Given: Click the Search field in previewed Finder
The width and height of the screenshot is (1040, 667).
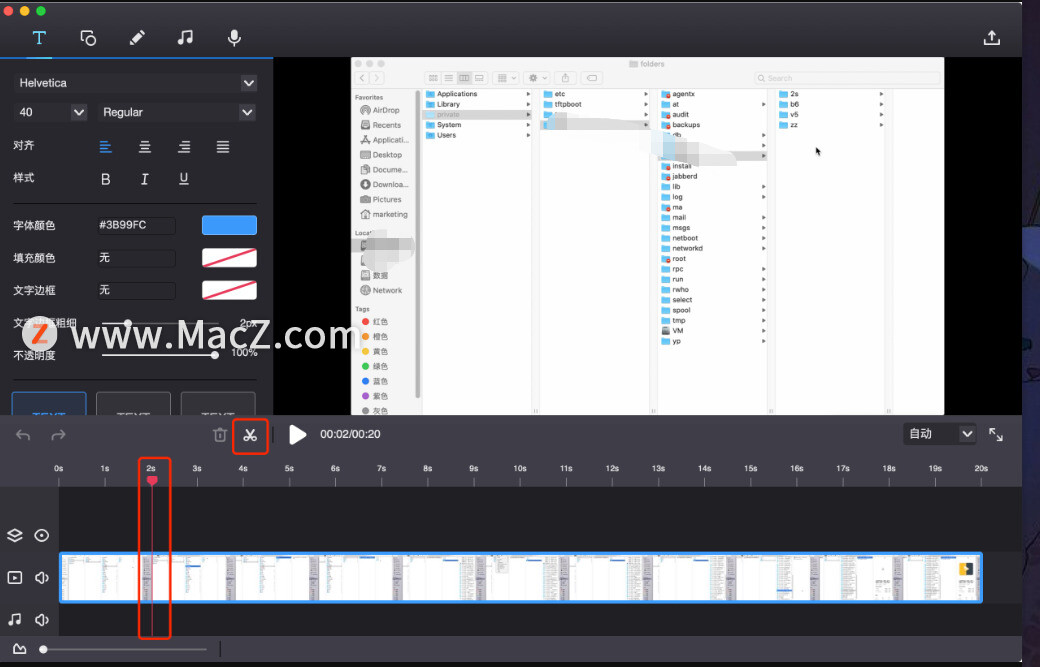Looking at the screenshot, I should [x=847, y=78].
